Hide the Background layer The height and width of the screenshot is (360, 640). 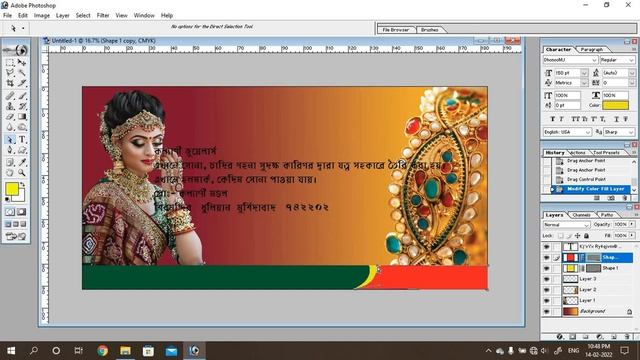coord(547,311)
